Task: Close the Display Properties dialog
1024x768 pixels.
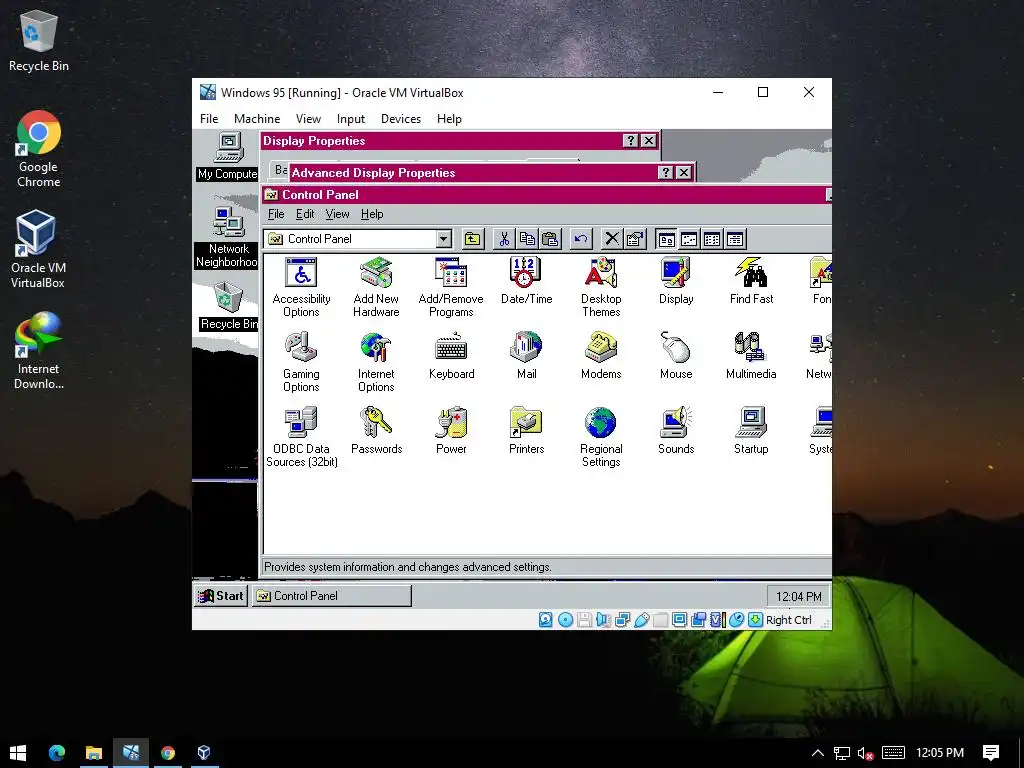Action: coord(649,140)
